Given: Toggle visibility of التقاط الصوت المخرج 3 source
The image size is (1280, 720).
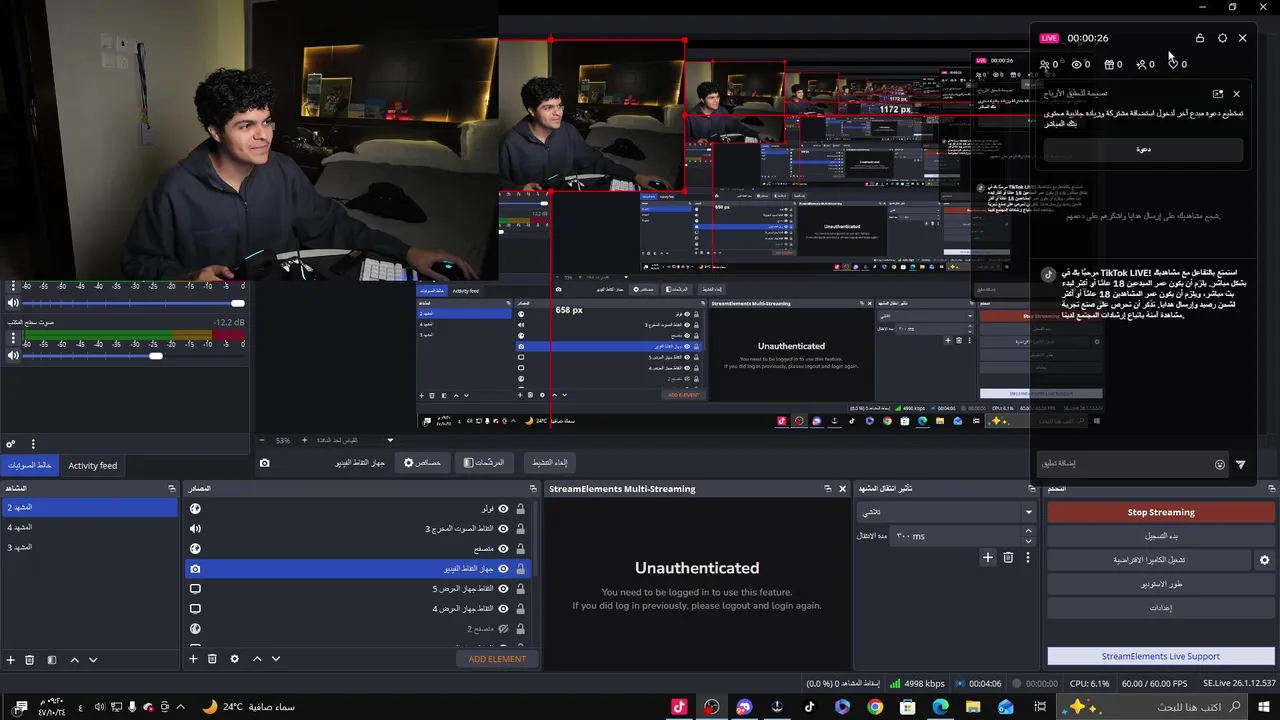Looking at the screenshot, I should click(503, 529).
